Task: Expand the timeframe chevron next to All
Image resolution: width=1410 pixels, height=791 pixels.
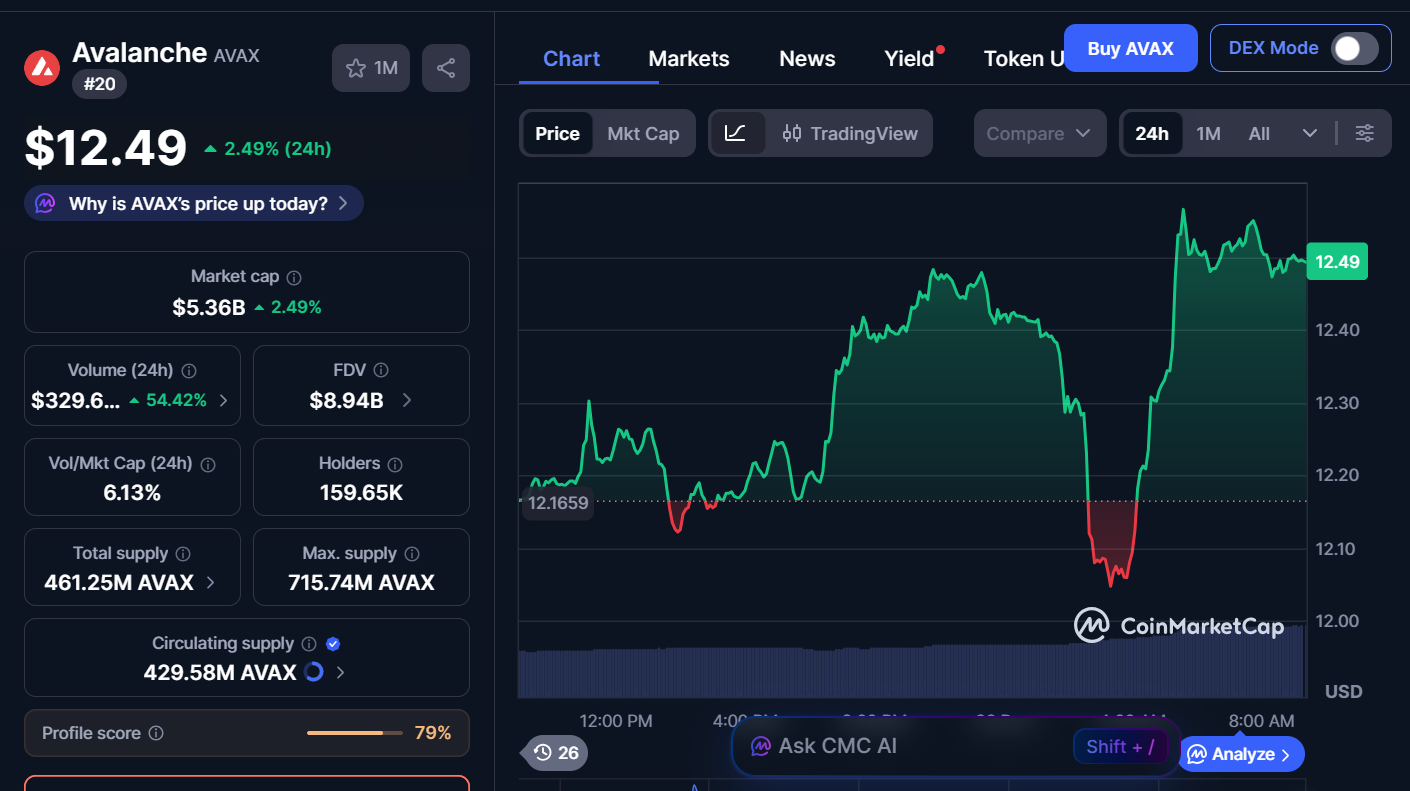Action: (1308, 133)
